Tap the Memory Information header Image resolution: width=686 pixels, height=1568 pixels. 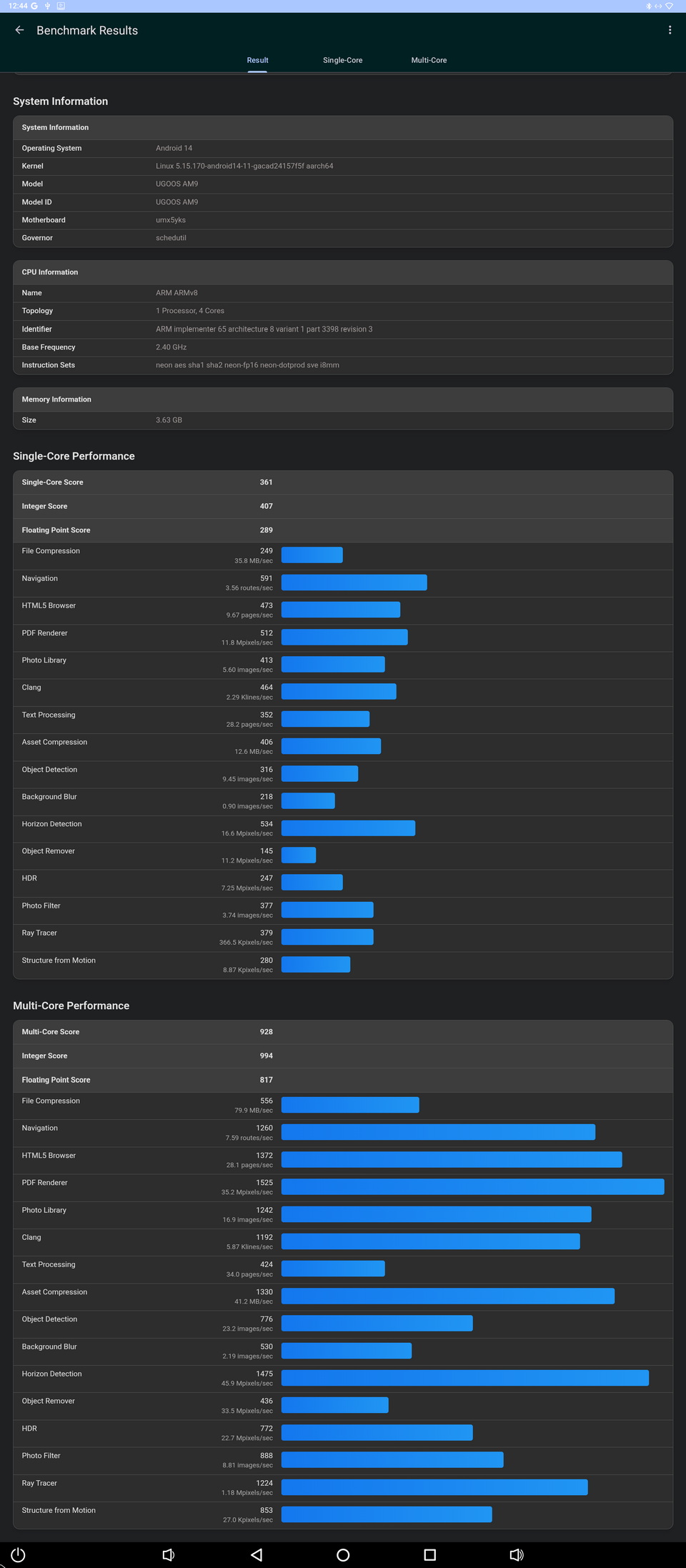[x=343, y=400]
